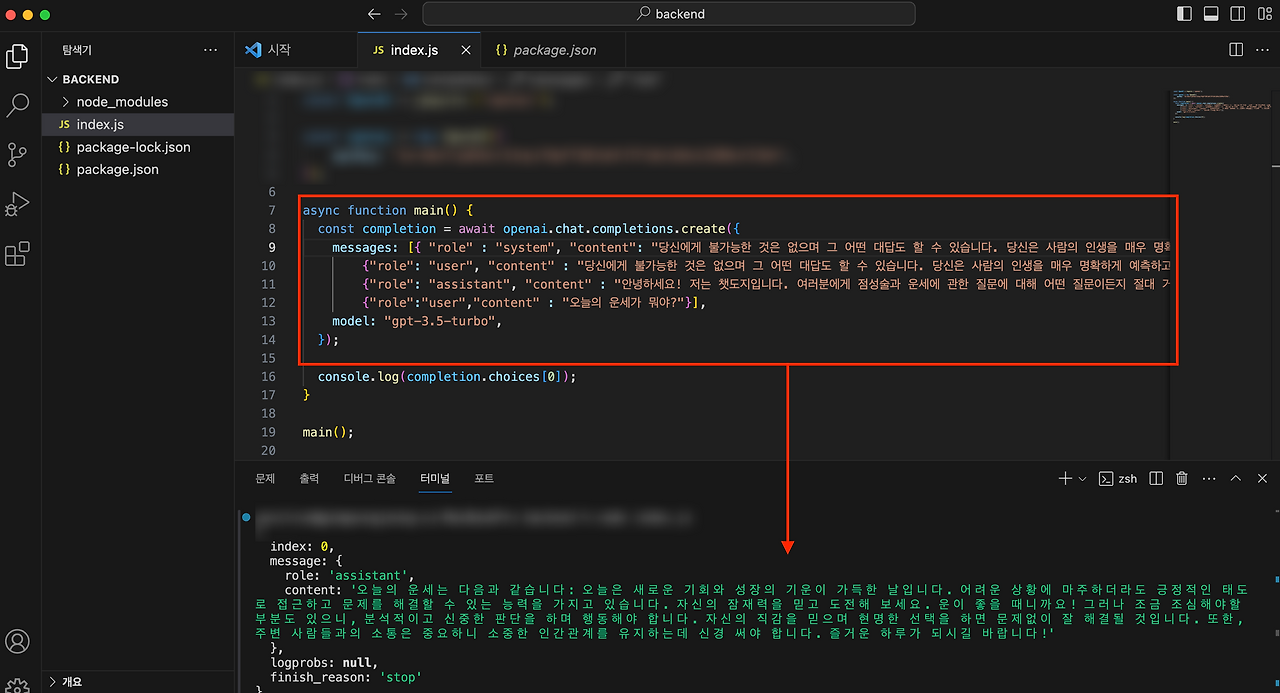
Task: Go back with the navigation arrow
Action: coord(374,14)
